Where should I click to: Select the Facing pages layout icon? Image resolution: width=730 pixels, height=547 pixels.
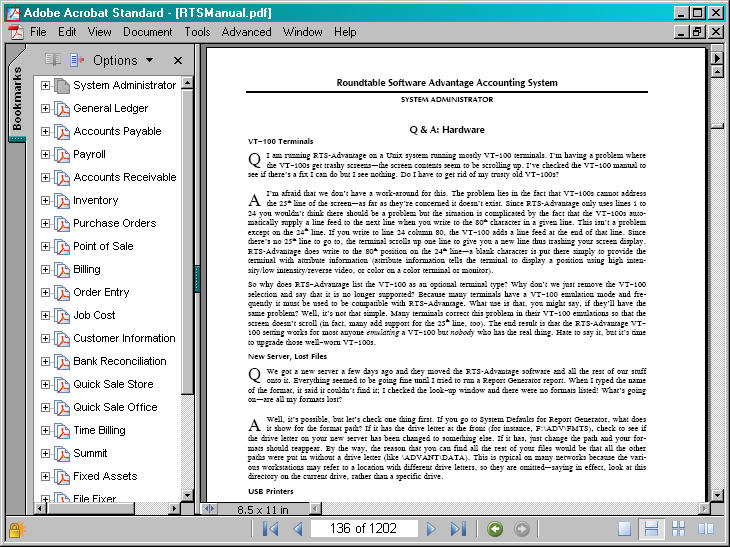click(x=706, y=529)
